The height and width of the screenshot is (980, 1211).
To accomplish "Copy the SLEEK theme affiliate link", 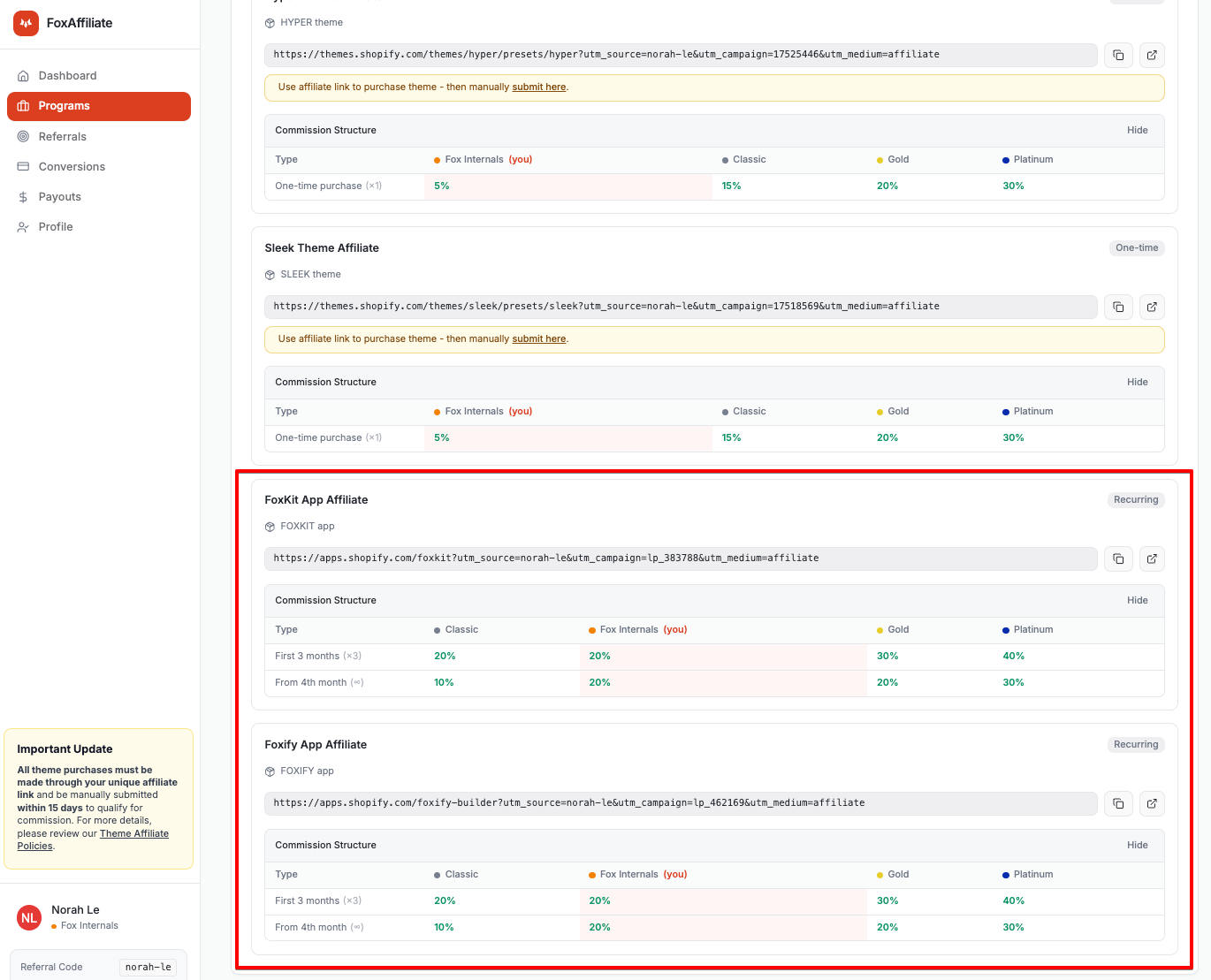I will (1118, 307).
